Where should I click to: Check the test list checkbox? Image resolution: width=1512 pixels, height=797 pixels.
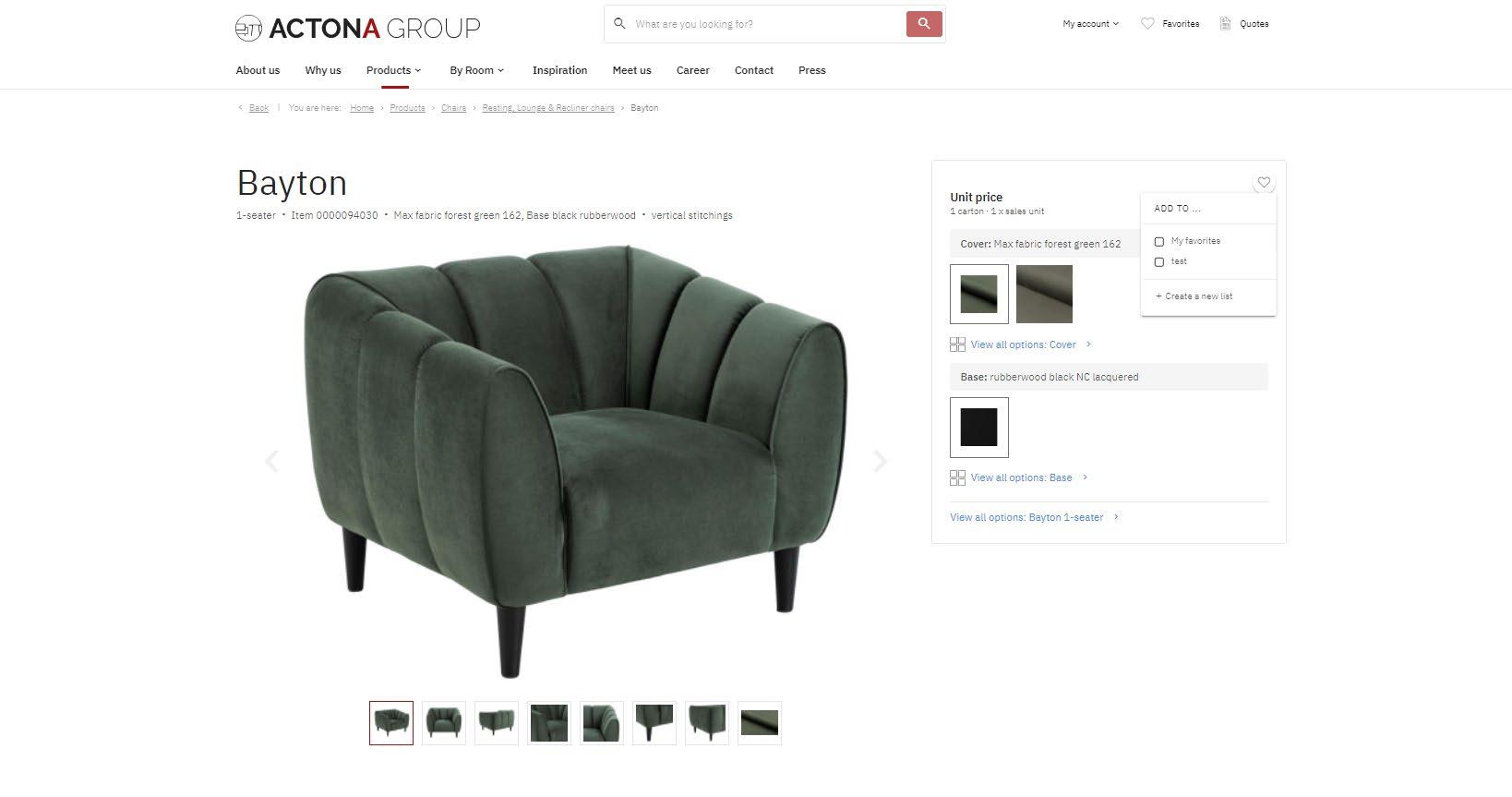(1159, 262)
